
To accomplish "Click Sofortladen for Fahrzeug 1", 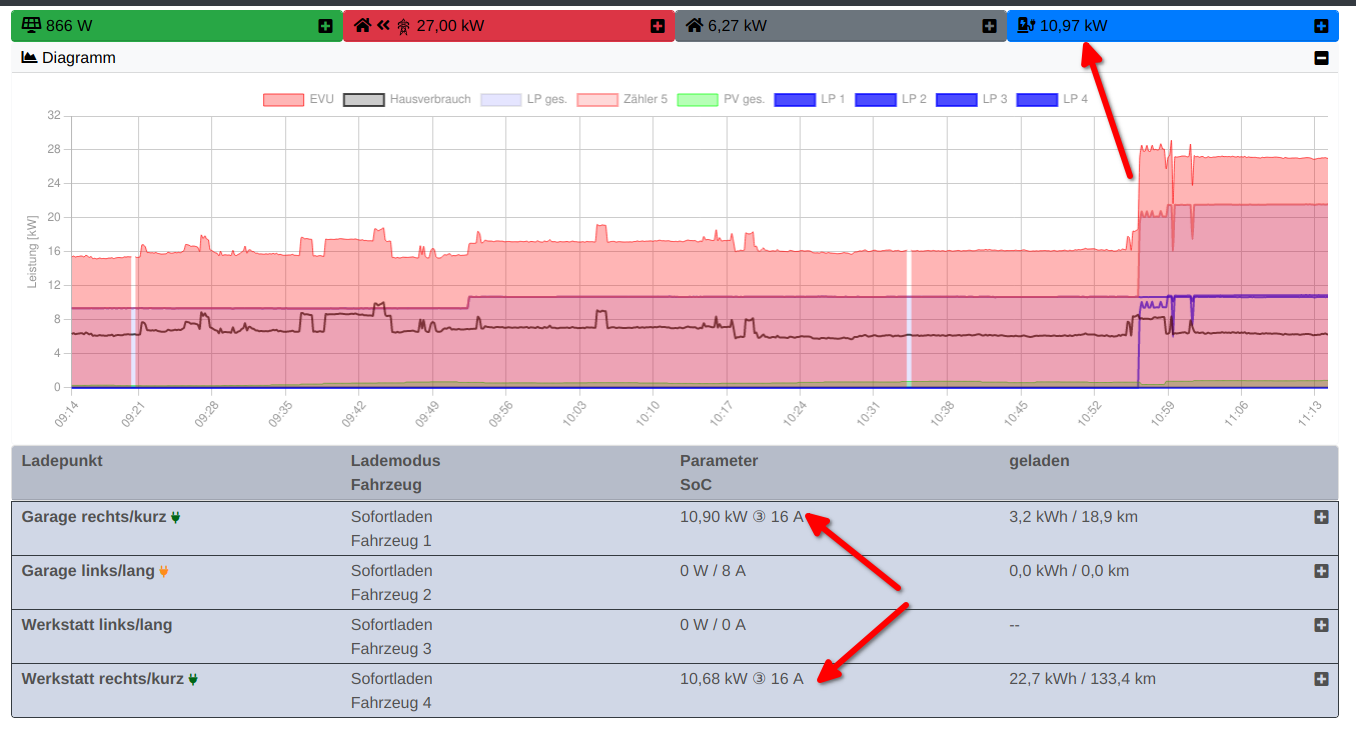I will (392, 517).
